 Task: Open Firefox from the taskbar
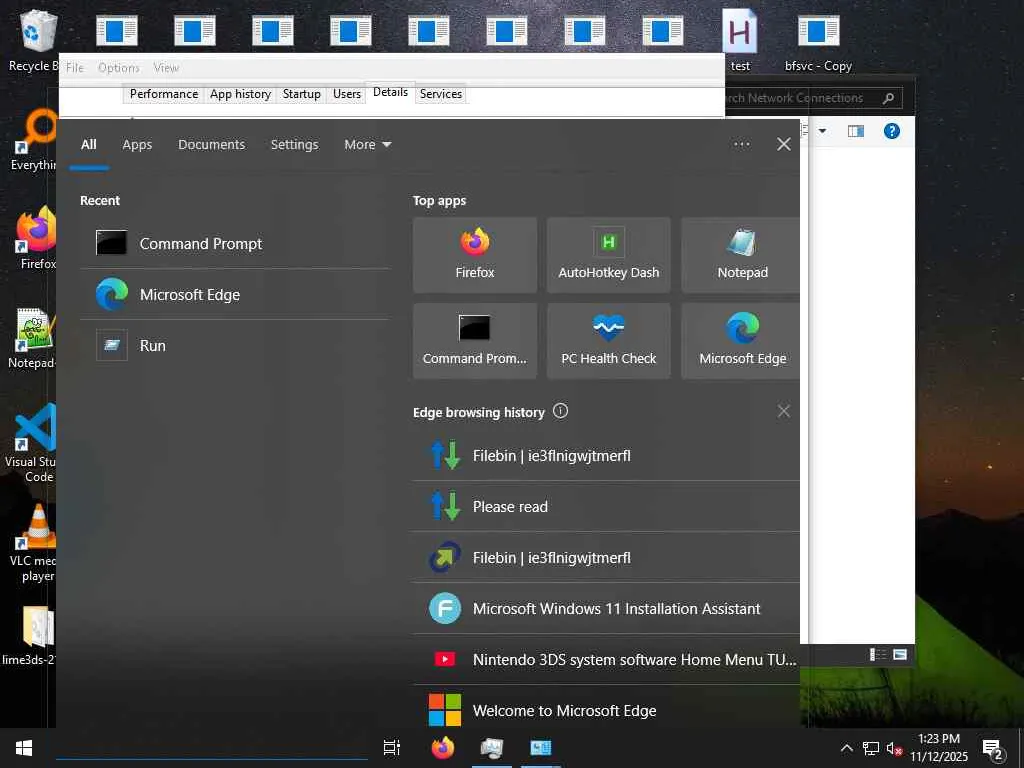(x=443, y=748)
